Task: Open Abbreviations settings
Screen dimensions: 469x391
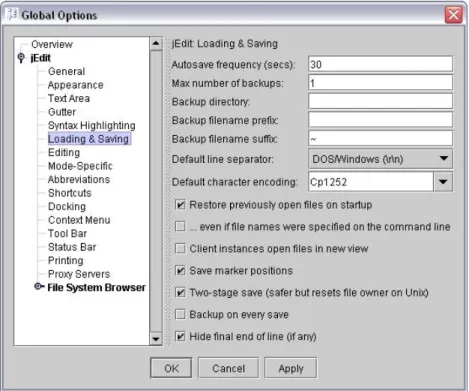Action: [x=79, y=179]
